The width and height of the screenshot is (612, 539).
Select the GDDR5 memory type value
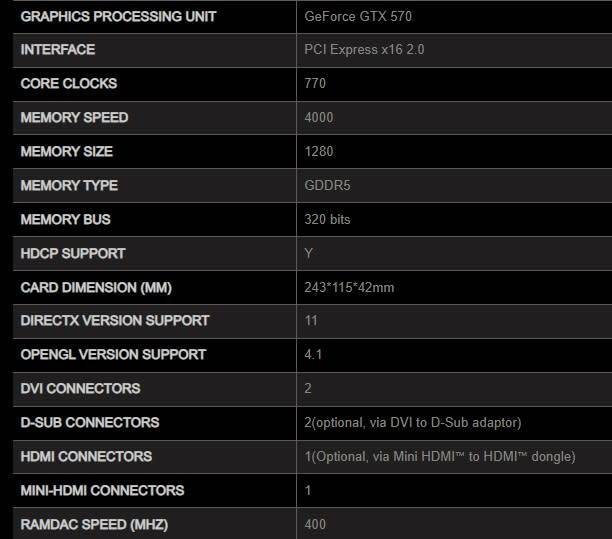pos(327,186)
